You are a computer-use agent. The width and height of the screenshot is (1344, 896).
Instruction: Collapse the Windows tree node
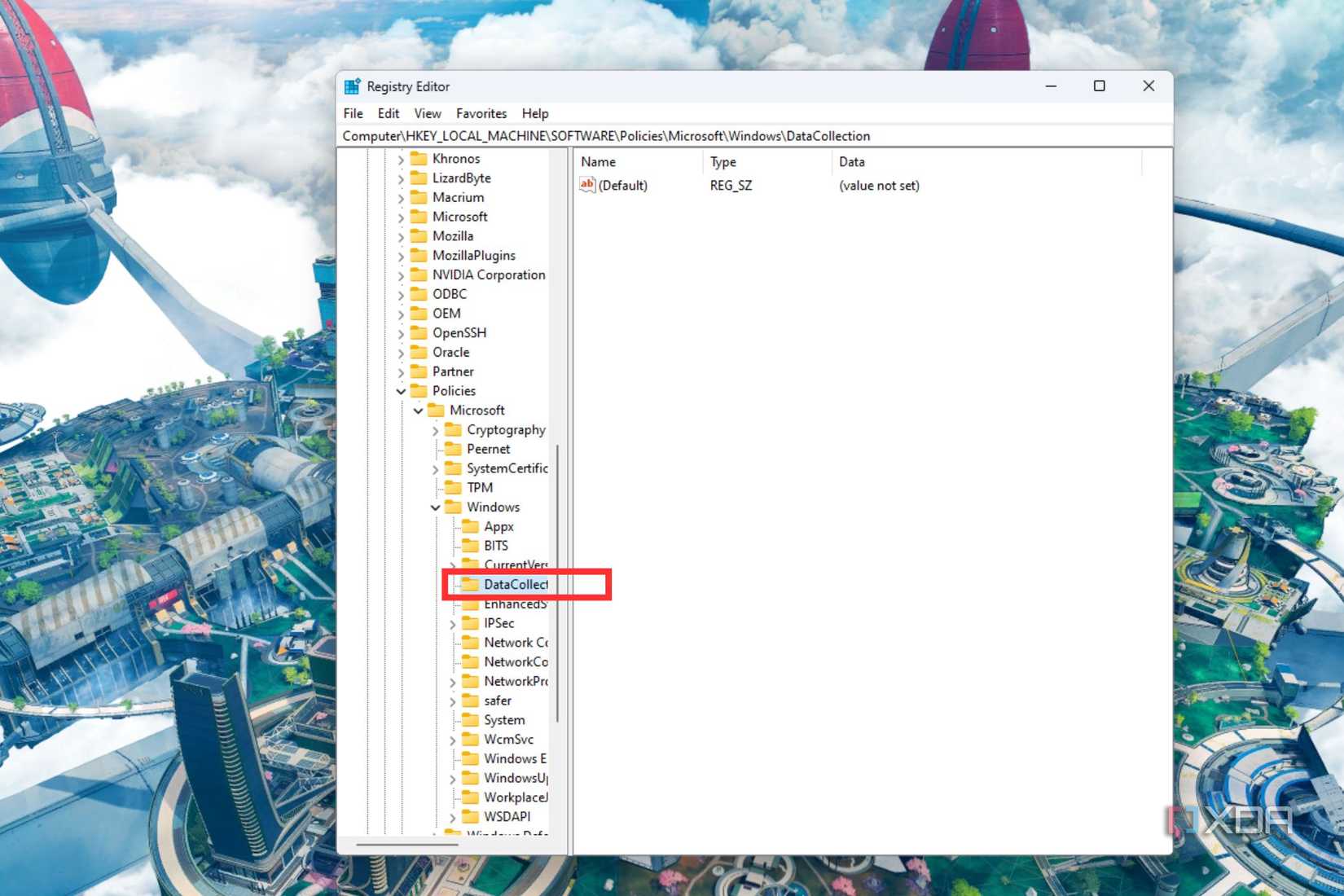[x=436, y=507]
